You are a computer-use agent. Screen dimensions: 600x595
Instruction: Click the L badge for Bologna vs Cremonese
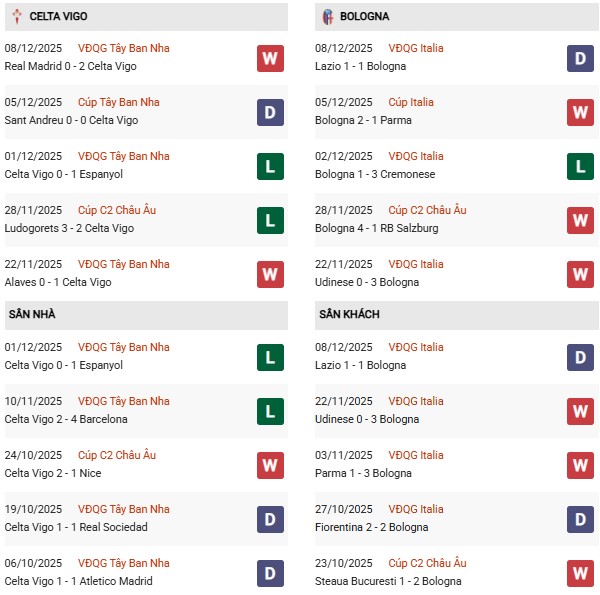[x=581, y=166]
